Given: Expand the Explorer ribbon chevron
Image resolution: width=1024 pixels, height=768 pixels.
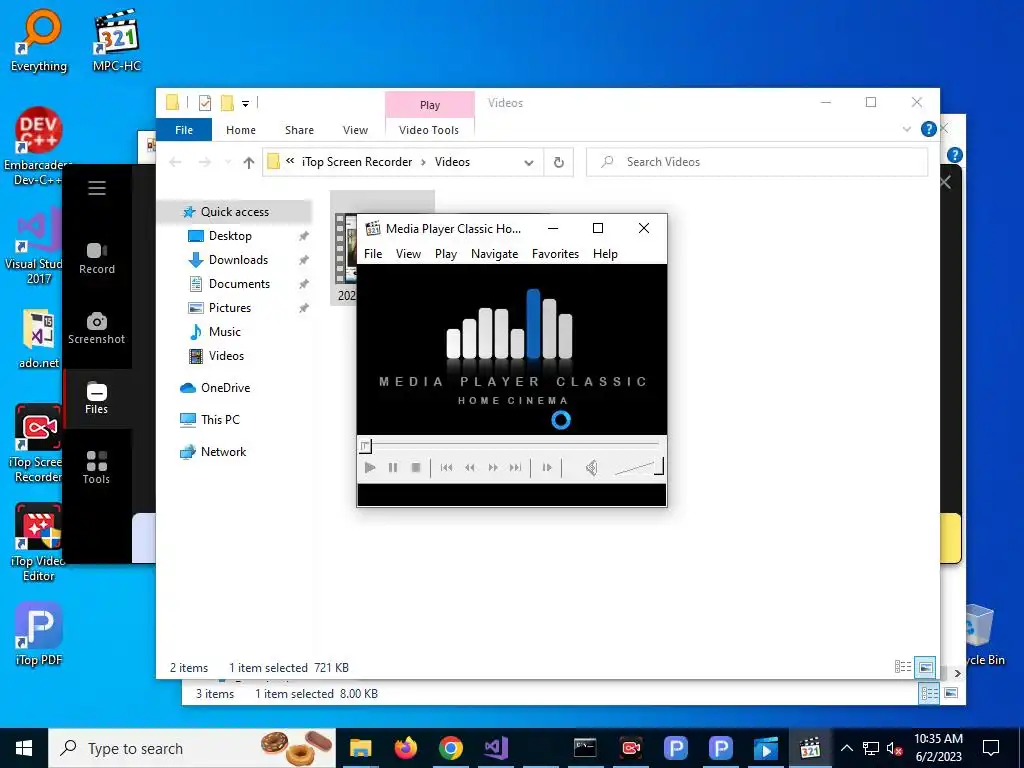Looking at the screenshot, I should (906, 129).
